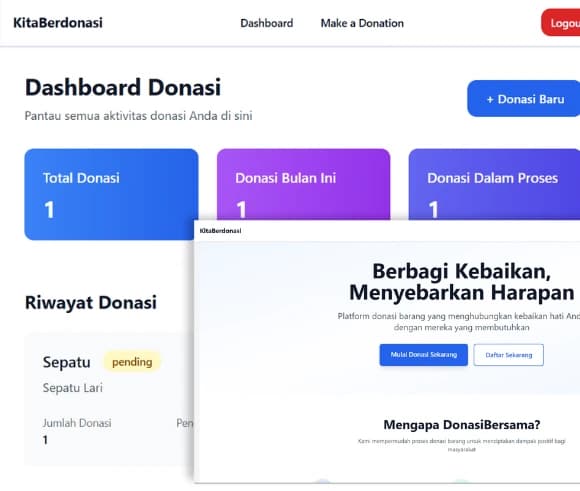Click the red Logout button

coord(561,23)
